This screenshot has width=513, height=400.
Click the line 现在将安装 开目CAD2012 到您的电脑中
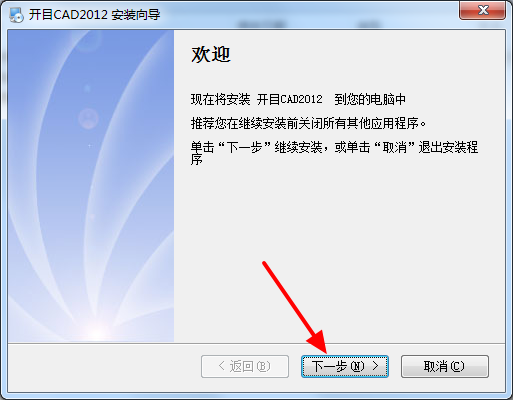click(x=298, y=99)
